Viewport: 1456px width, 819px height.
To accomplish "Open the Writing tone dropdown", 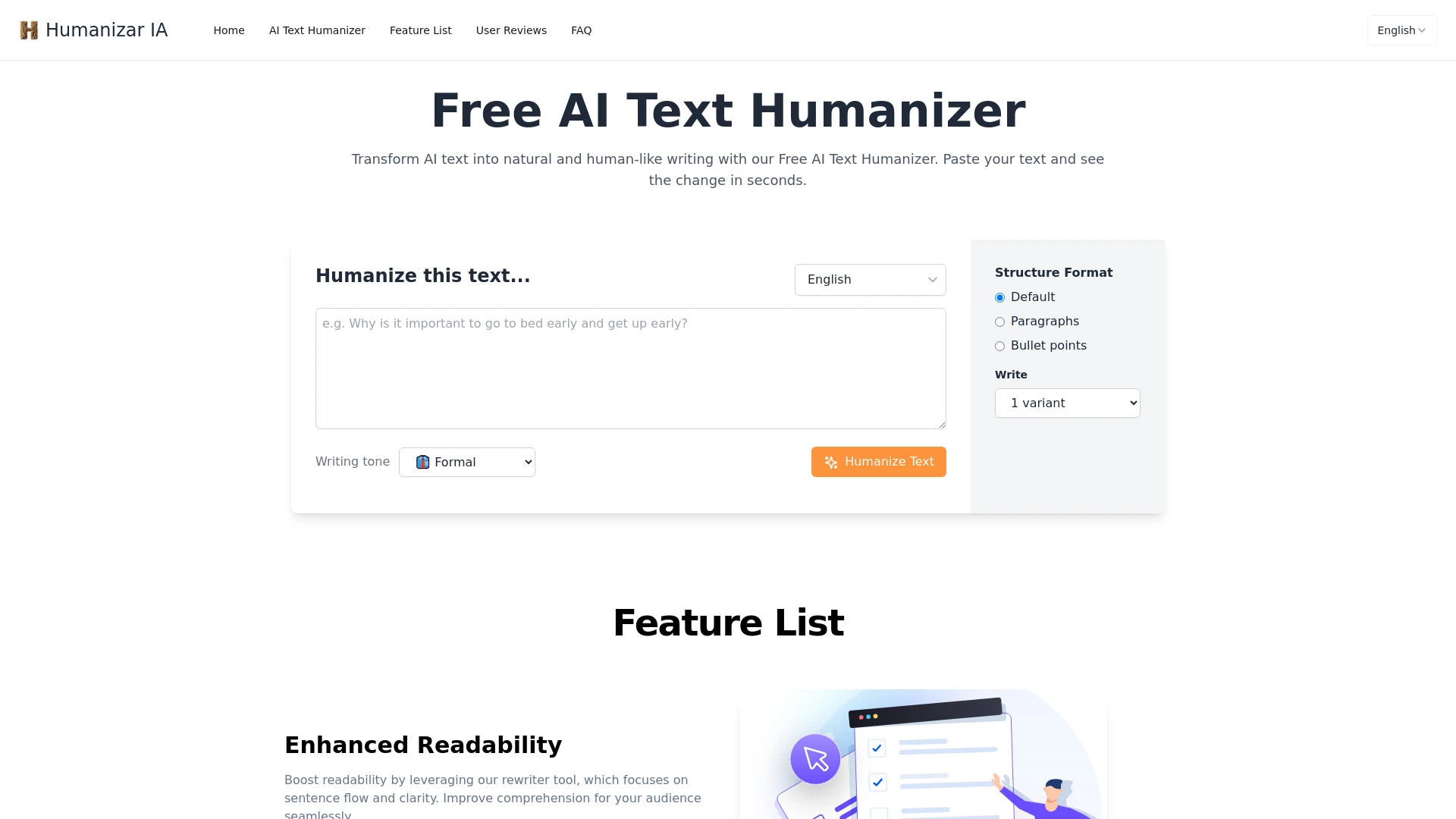I will point(467,461).
